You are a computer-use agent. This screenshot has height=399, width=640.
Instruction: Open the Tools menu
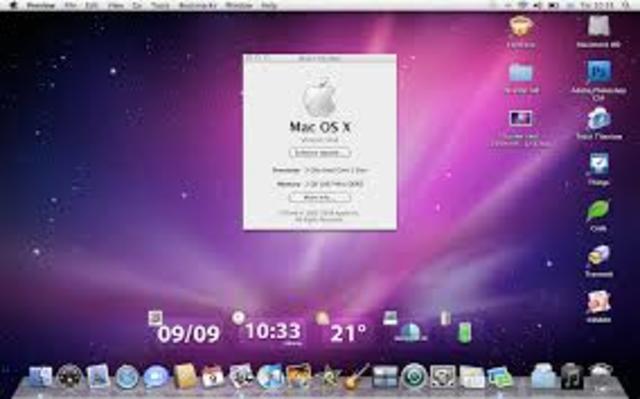(x=160, y=6)
